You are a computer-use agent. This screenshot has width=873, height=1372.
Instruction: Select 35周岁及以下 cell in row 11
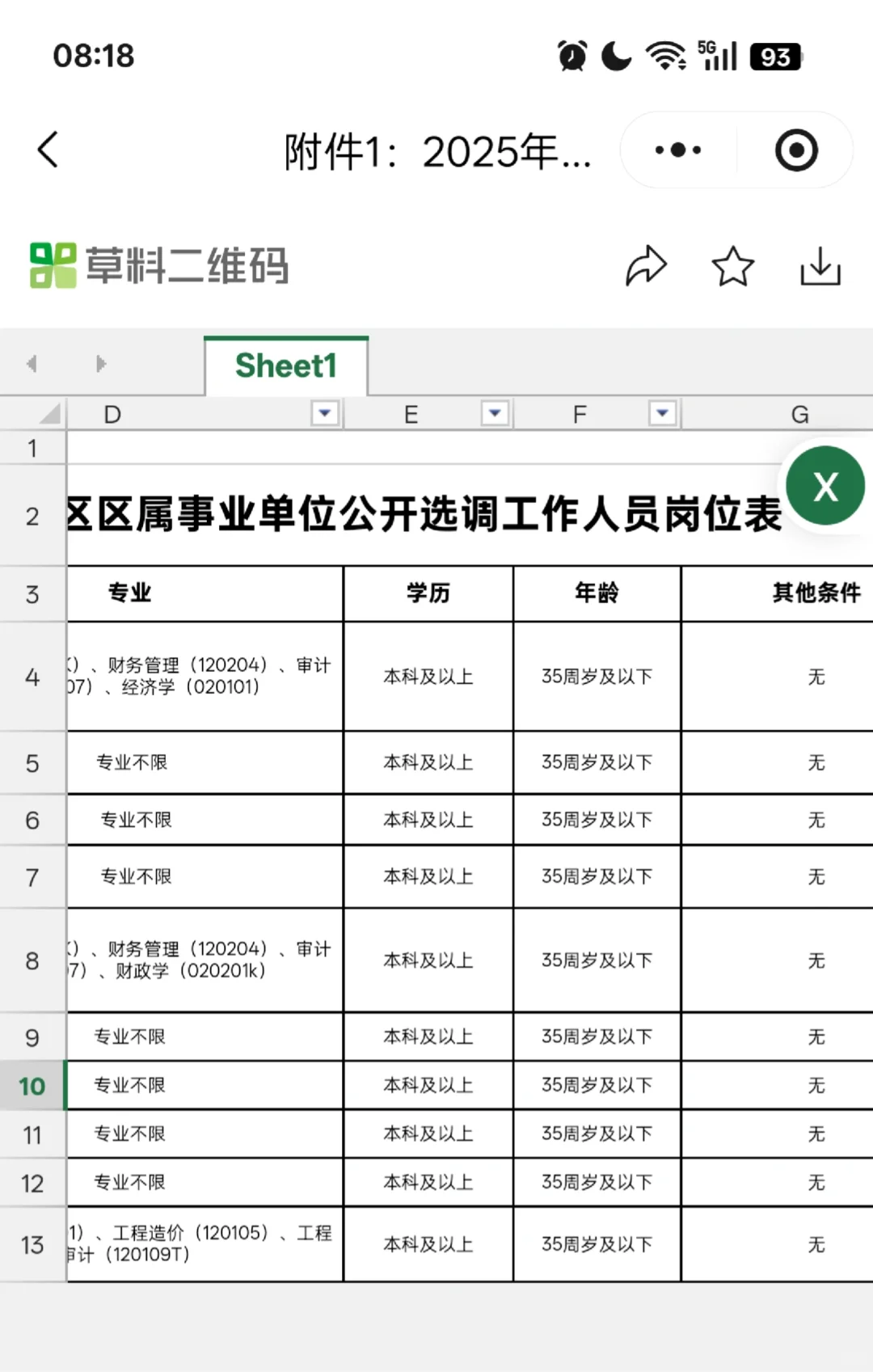pyautogui.click(x=597, y=1133)
